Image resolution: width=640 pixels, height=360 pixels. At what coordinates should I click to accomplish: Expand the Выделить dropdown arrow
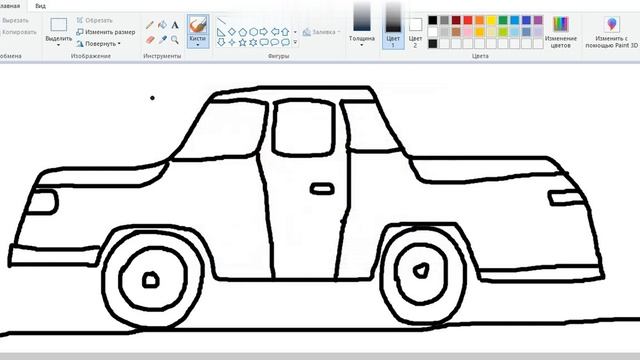[59, 45]
